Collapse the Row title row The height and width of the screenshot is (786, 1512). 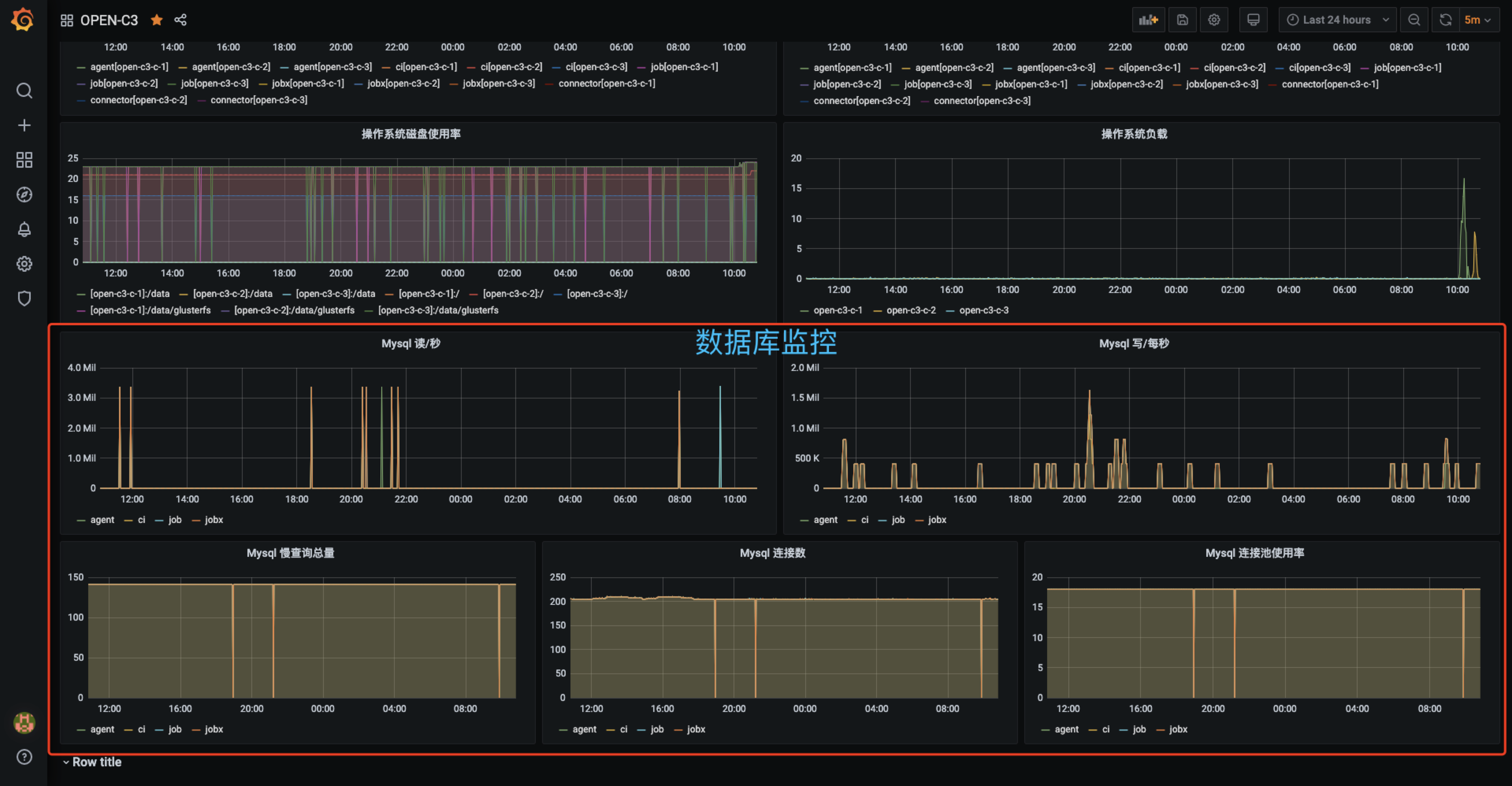[x=92, y=762]
